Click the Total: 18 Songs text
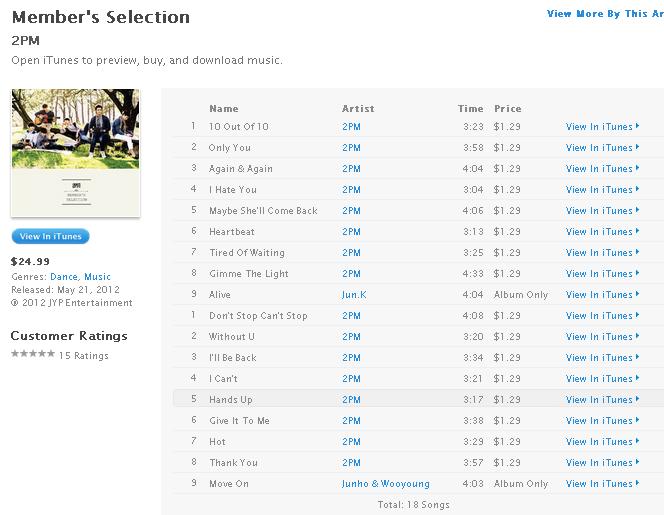The image size is (664, 515). (x=413, y=505)
